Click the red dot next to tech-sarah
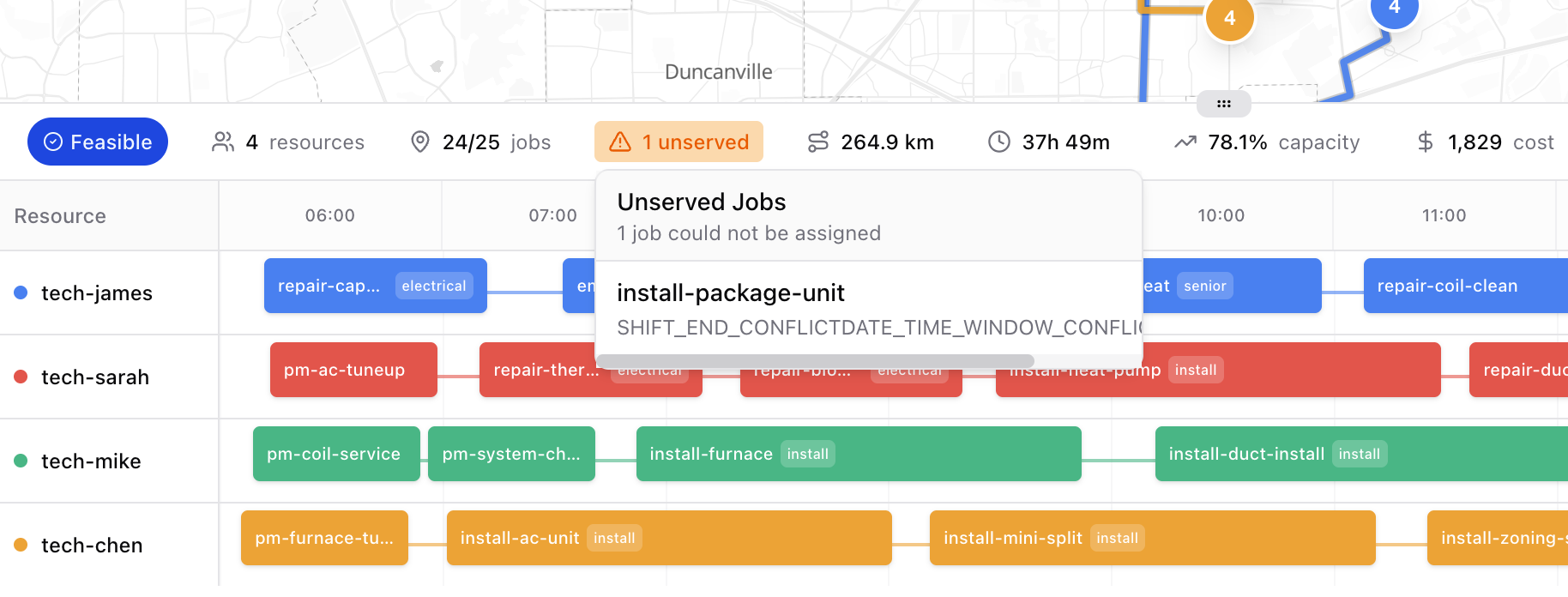This screenshot has width=1568, height=597. tap(21, 377)
